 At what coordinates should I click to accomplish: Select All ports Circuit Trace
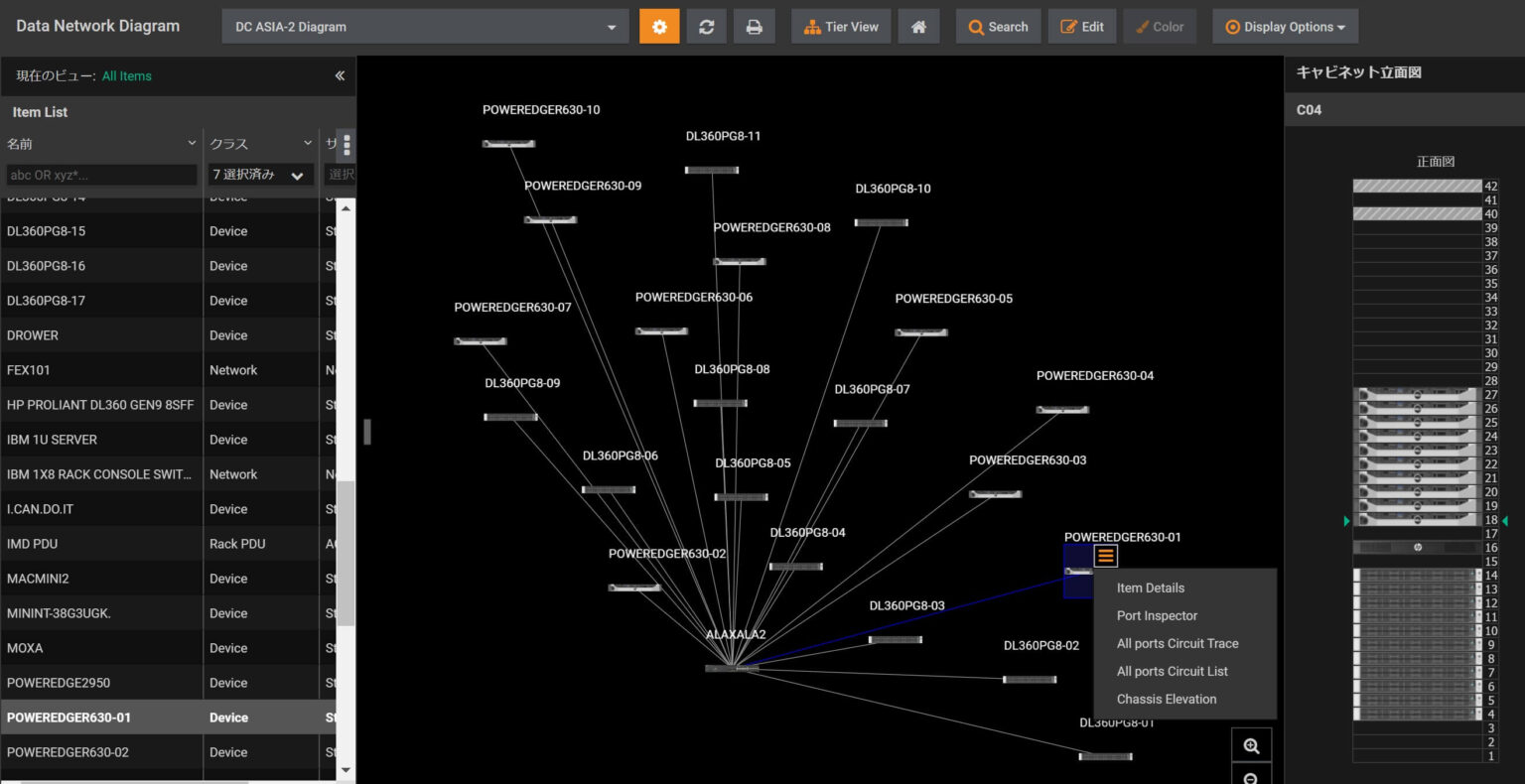[1177, 643]
